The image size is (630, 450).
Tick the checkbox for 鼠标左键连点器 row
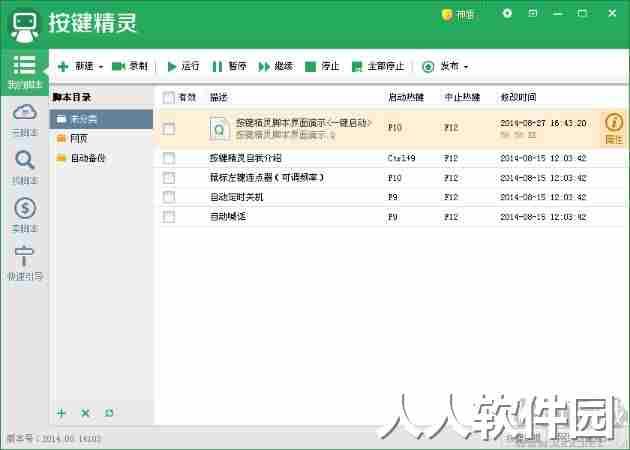pyautogui.click(x=169, y=178)
